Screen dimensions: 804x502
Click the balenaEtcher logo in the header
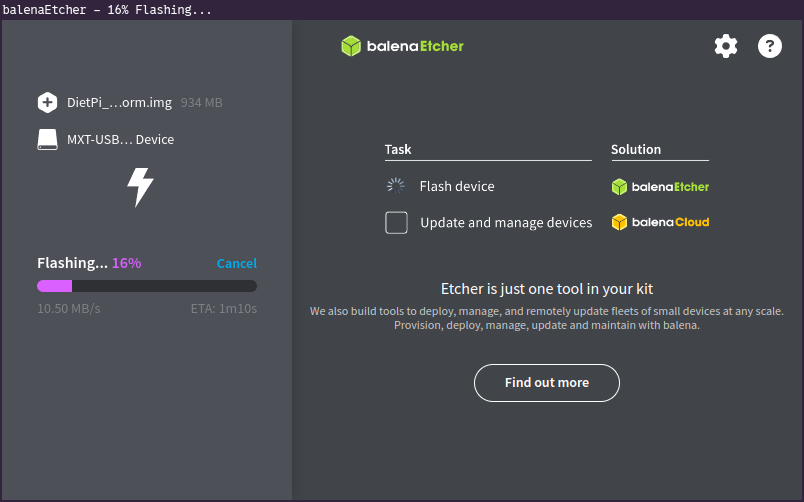click(402, 46)
